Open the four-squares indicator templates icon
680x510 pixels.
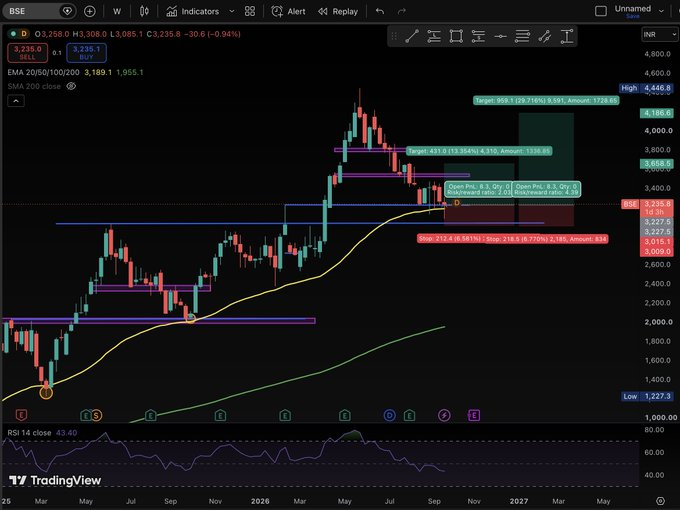pos(250,11)
